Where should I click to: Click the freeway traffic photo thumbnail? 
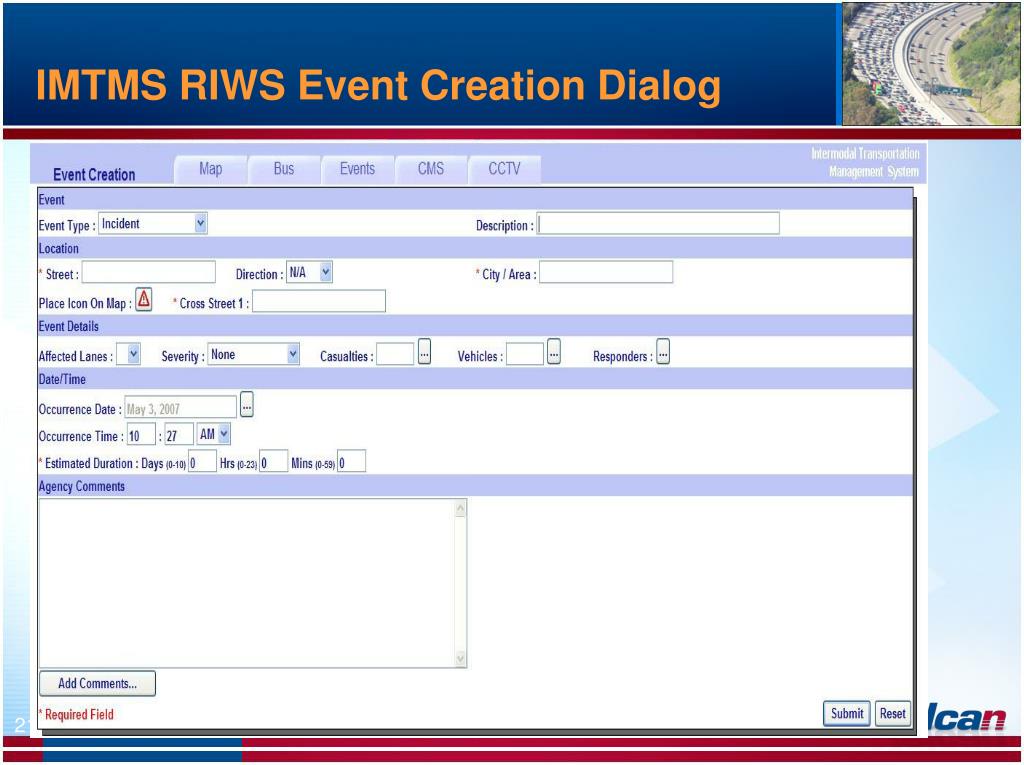[931, 64]
